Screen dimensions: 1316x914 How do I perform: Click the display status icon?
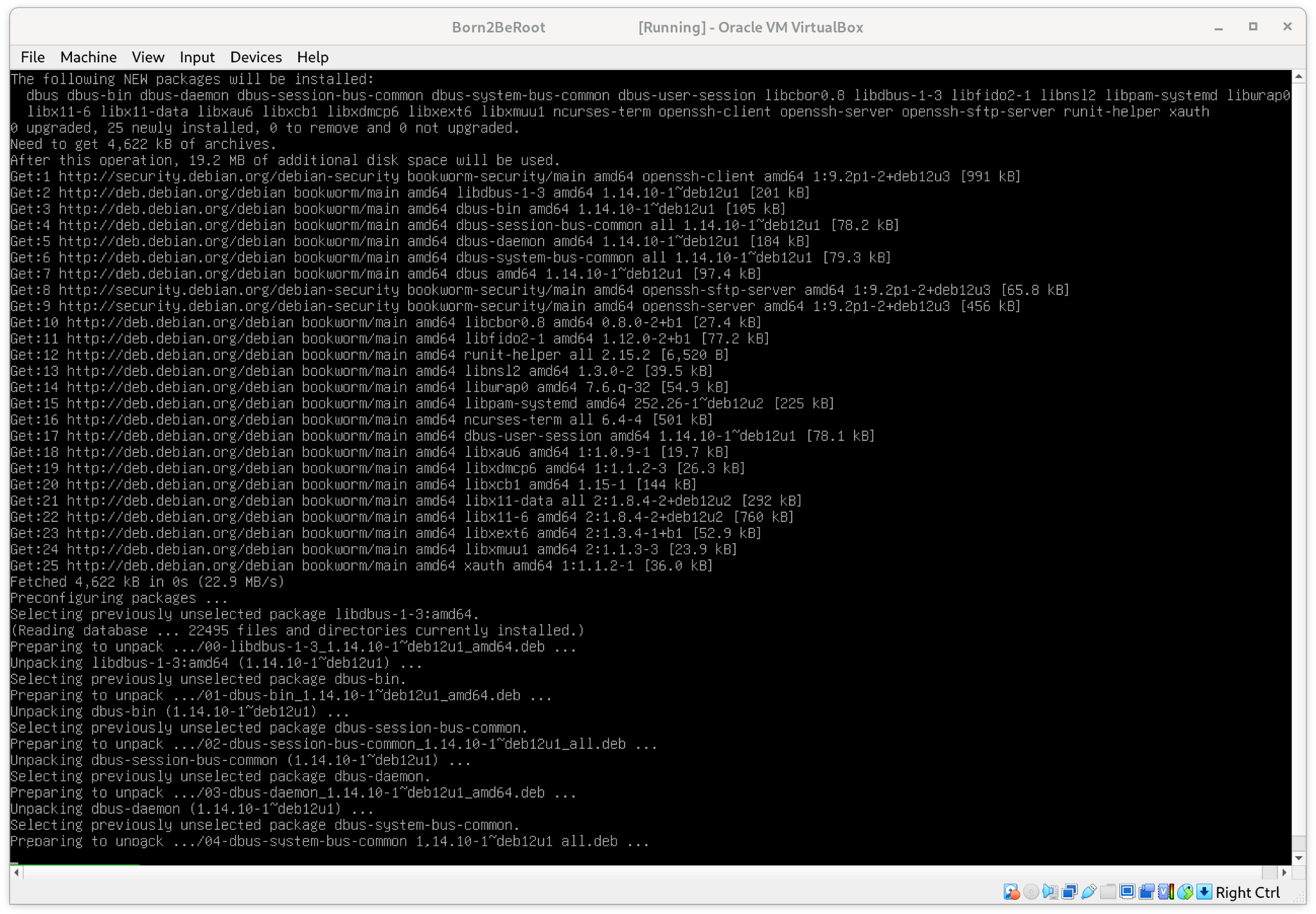pos(1127,892)
